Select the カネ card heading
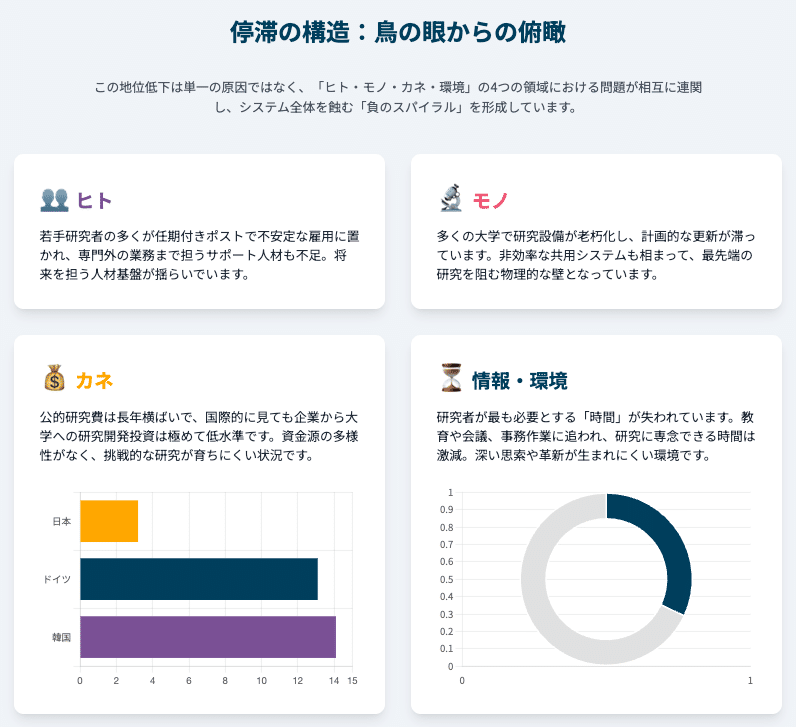Viewport: 796px width, 727px height. click(x=94, y=380)
